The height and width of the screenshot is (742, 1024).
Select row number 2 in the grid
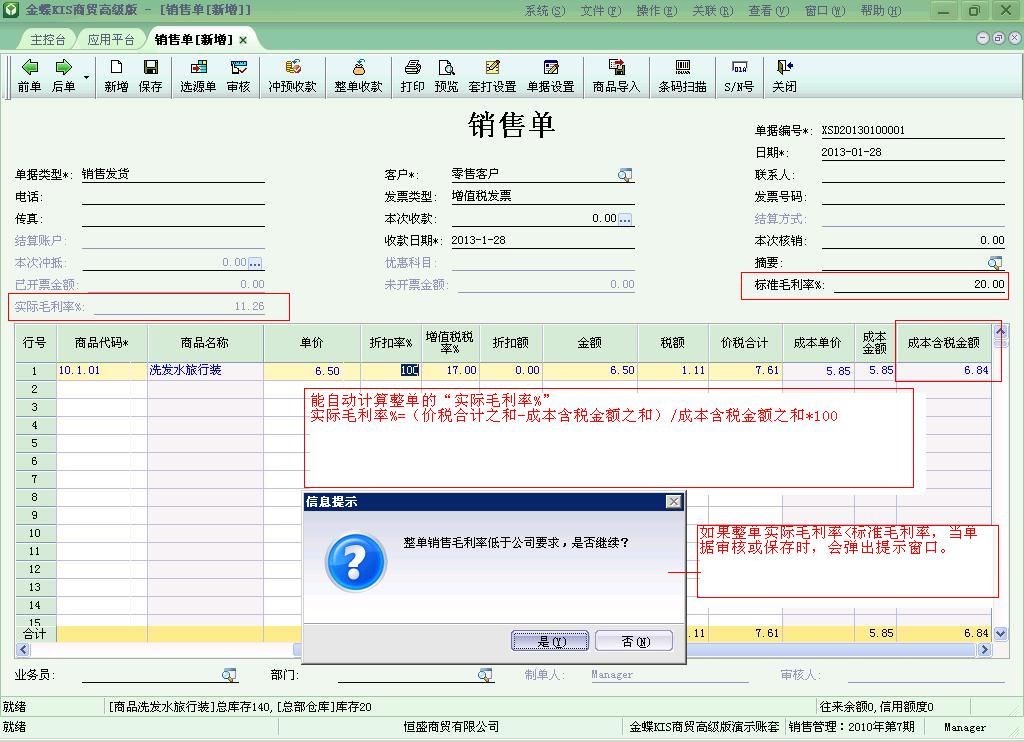click(x=35, y=389)
